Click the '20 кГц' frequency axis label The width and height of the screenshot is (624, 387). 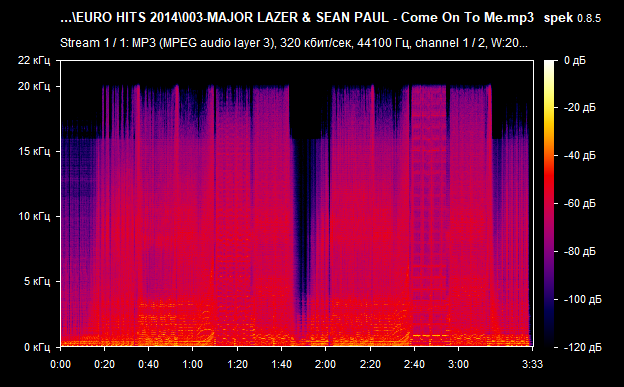[34, 86]
